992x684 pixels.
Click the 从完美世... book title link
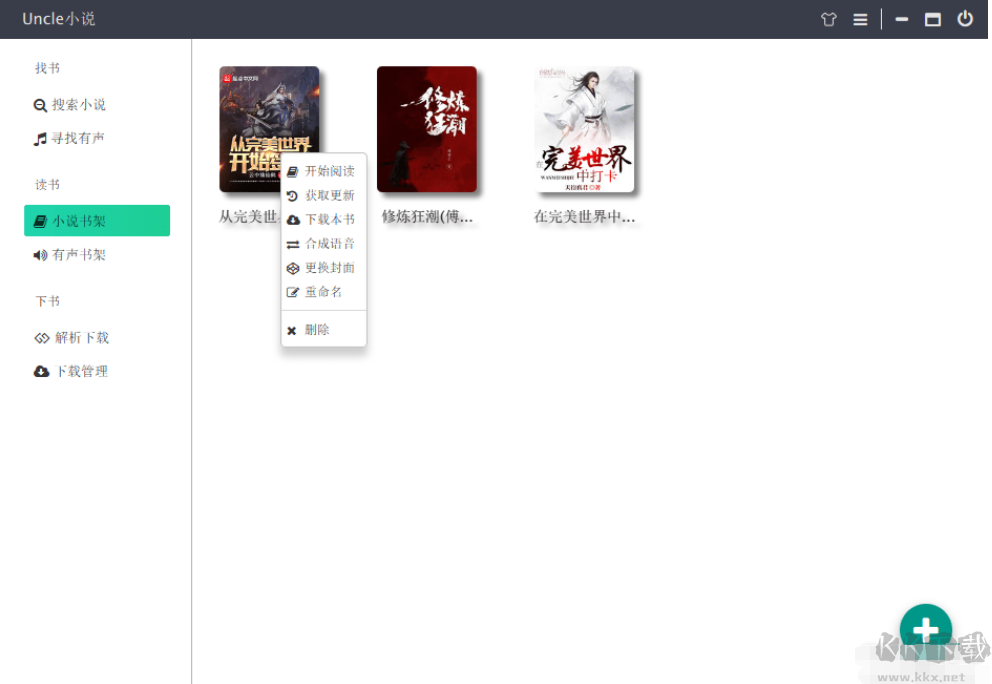point(248,216)
